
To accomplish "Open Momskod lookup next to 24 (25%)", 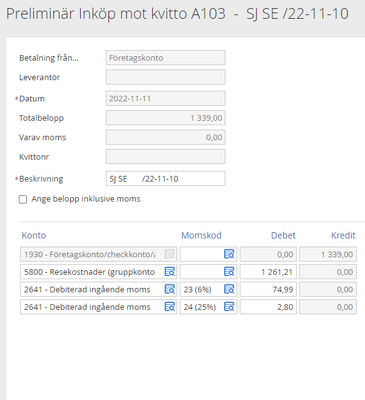I will [229, 307].
